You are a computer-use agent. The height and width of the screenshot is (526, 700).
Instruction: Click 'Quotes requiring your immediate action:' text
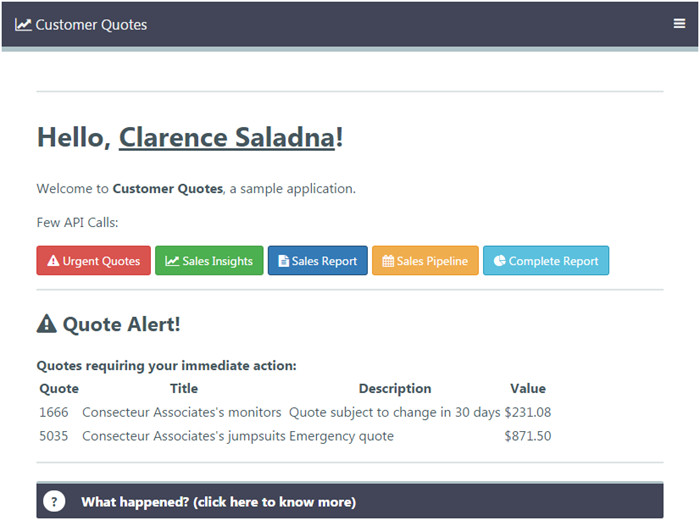(167, 366)
